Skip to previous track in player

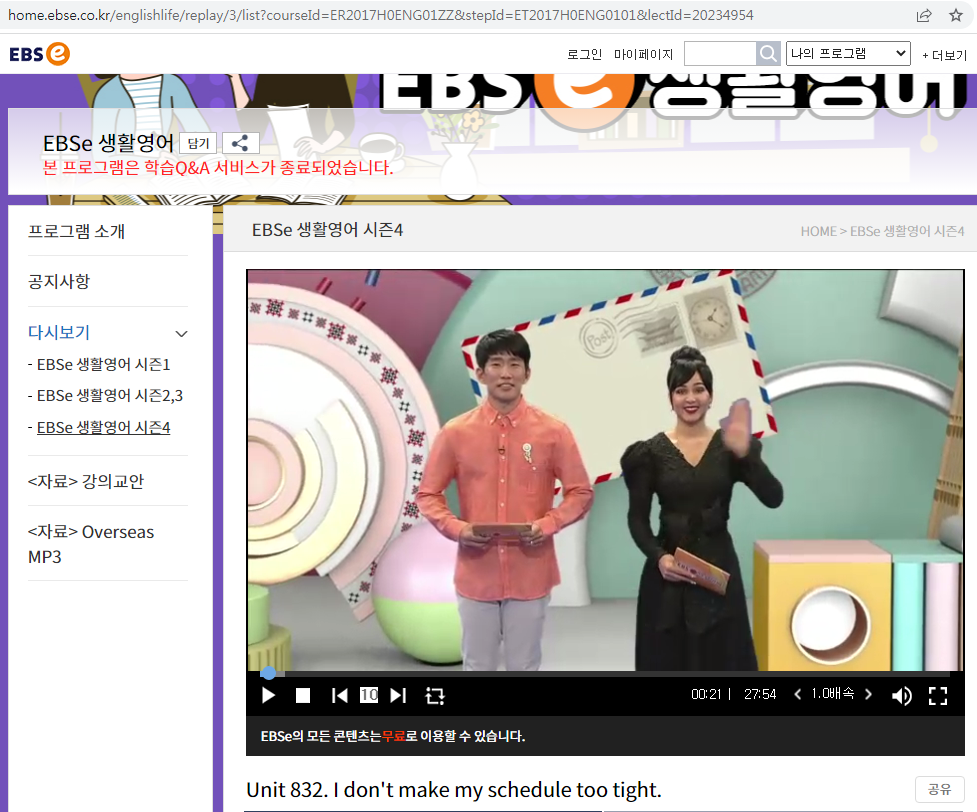tap(340, 695)
